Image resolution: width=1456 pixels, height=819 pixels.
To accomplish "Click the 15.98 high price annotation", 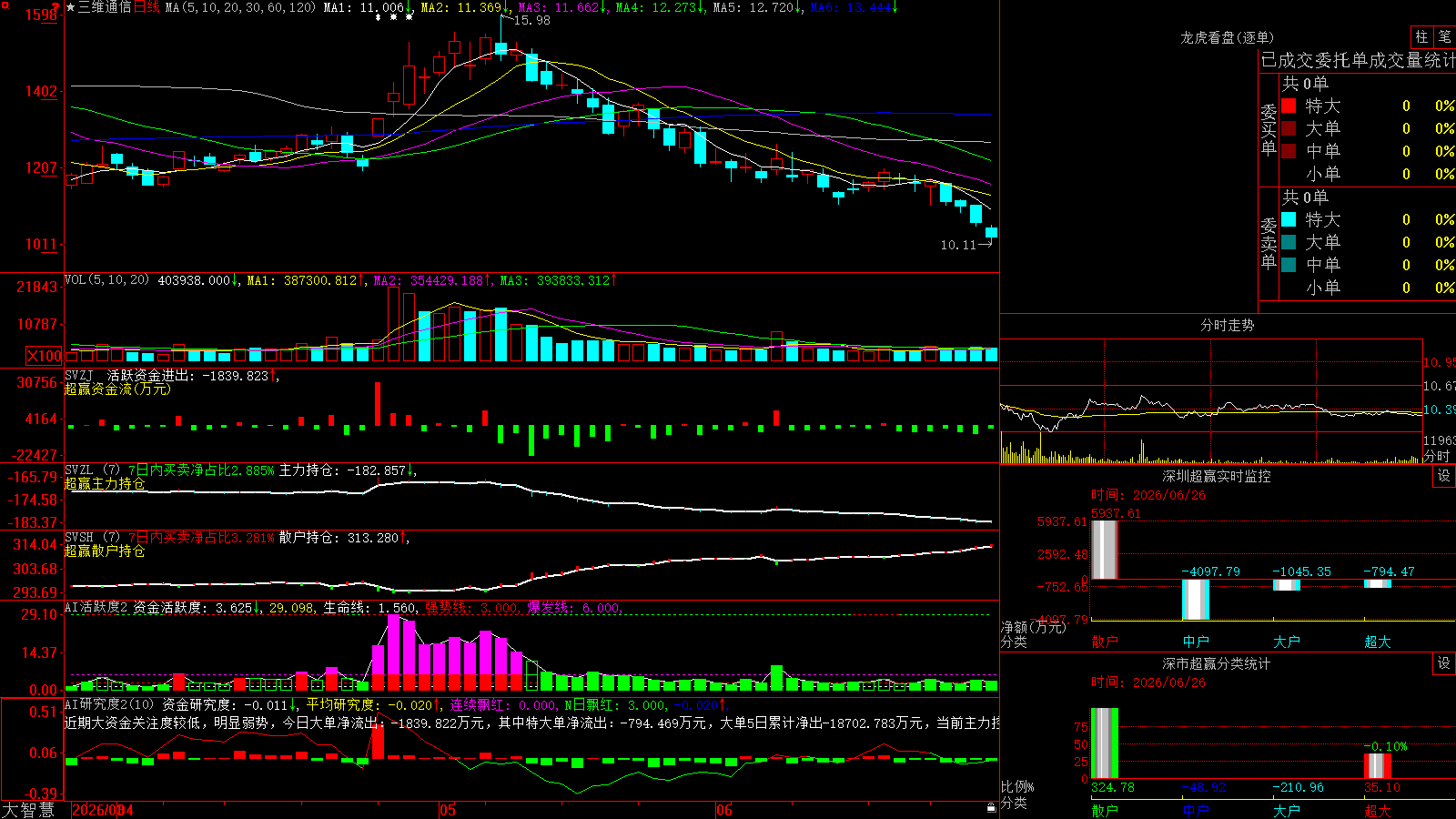I will 531,20.
